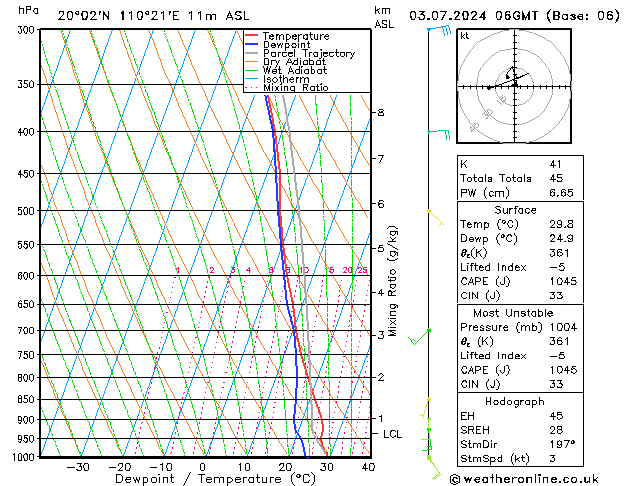
Task: Click the 3 km altitude axis label
Action: (x=381, y=335)
